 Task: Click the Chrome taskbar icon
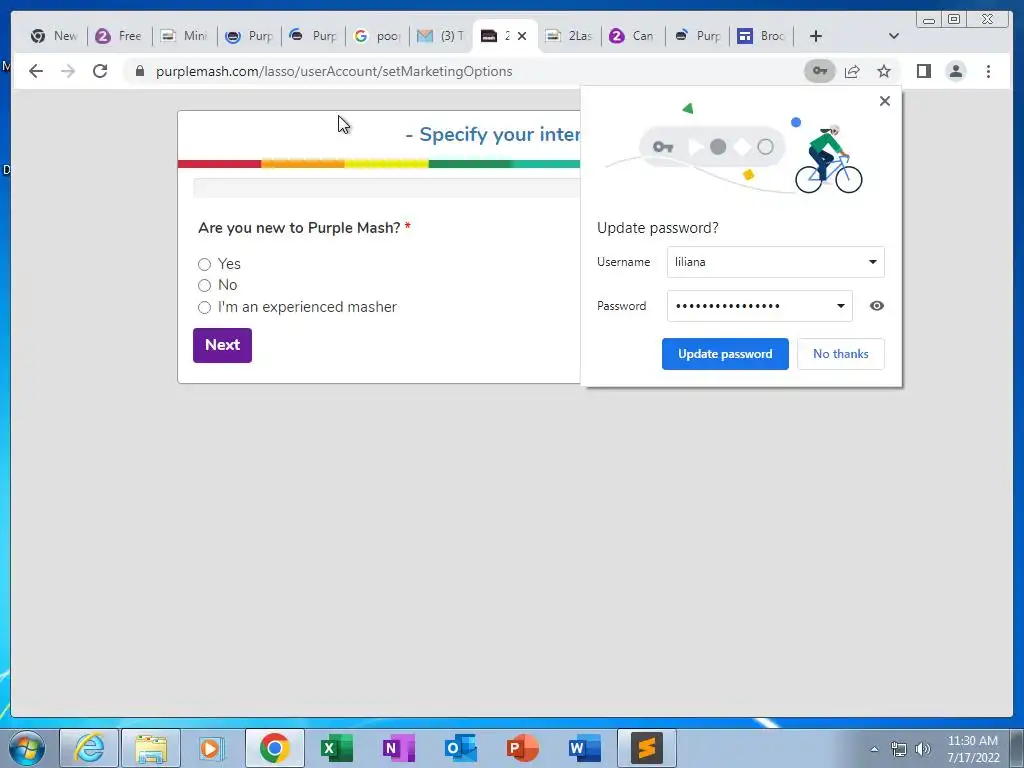pyautogui.click(x=274, y=748)
